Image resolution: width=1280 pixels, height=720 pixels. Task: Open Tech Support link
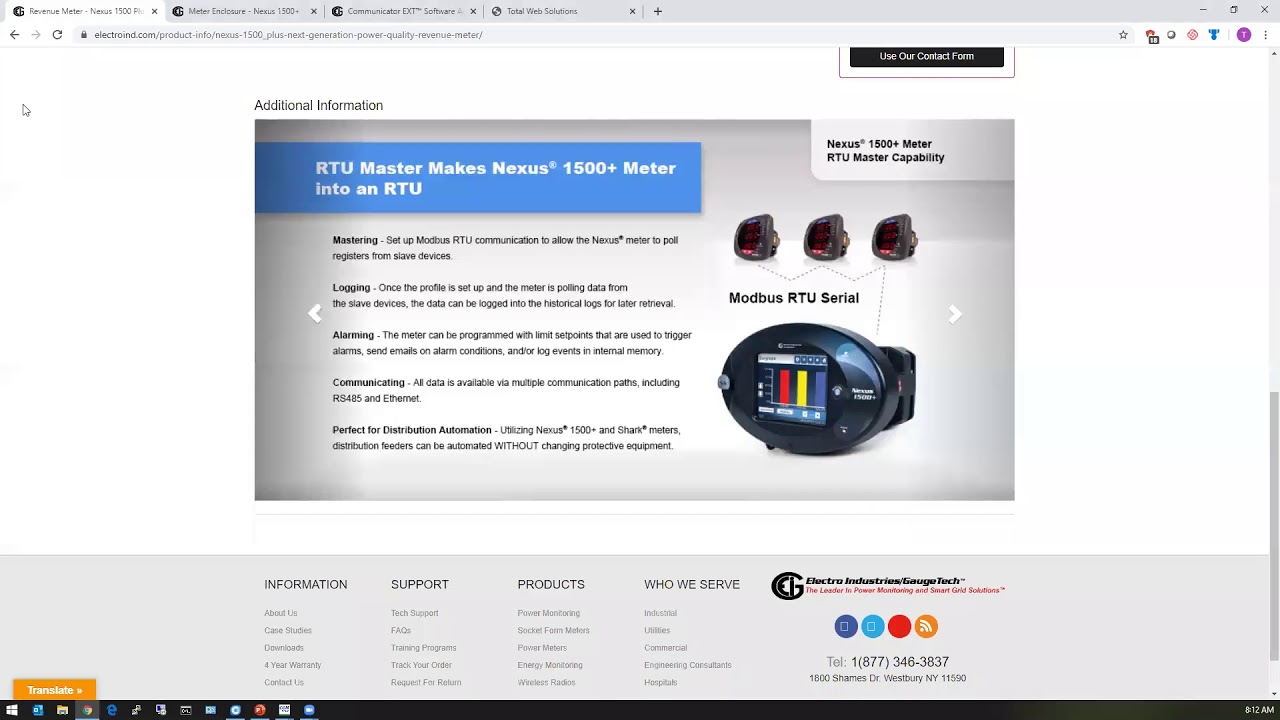[415, 613]
